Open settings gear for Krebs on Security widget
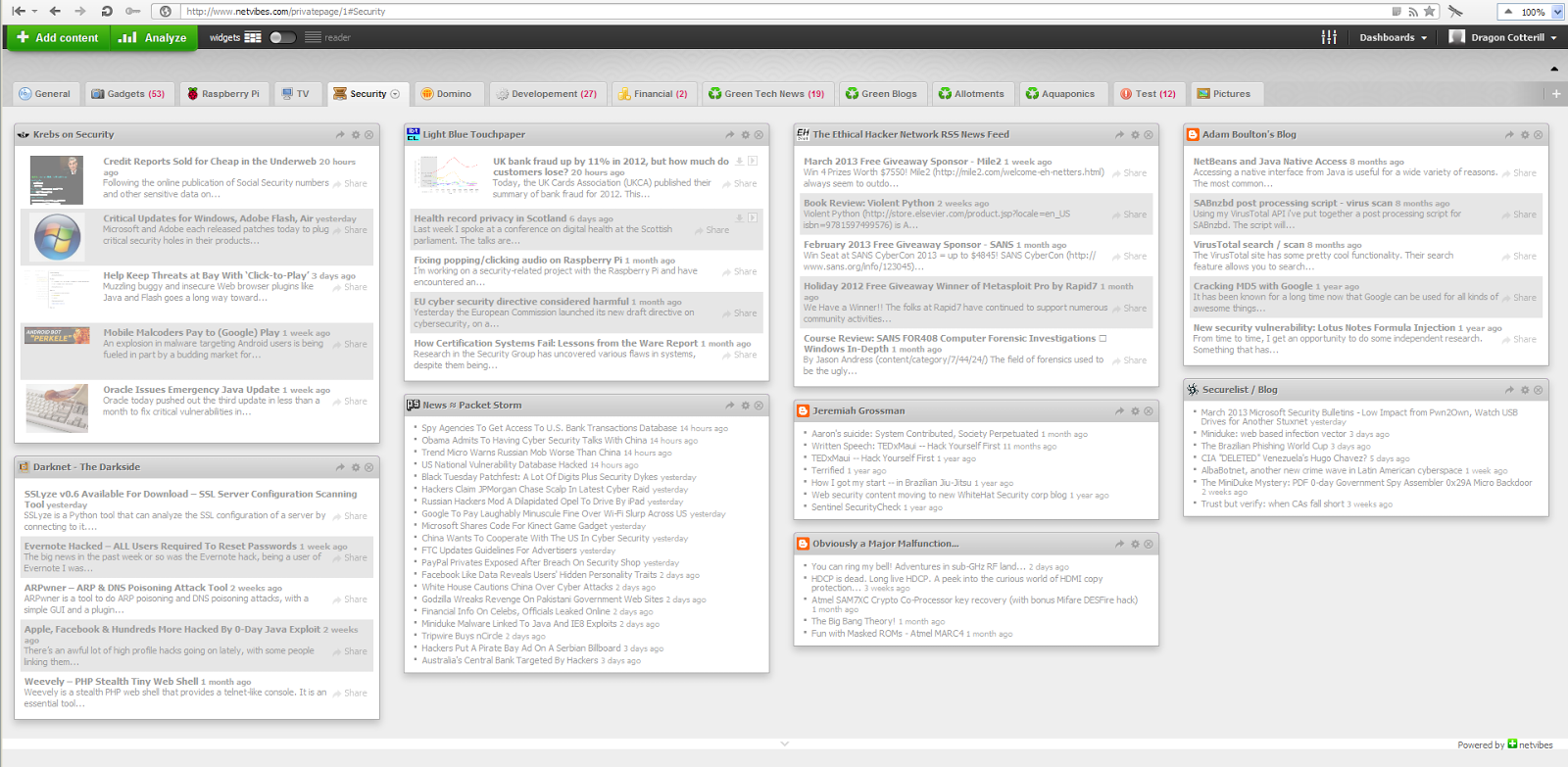The width and height of the screenshot is (1568, 767). [356, 135]
